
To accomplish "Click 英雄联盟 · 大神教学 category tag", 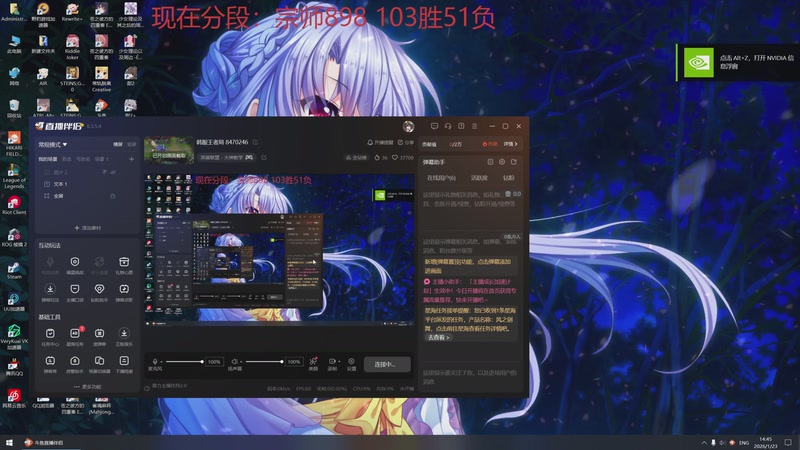I will [226, 158].
